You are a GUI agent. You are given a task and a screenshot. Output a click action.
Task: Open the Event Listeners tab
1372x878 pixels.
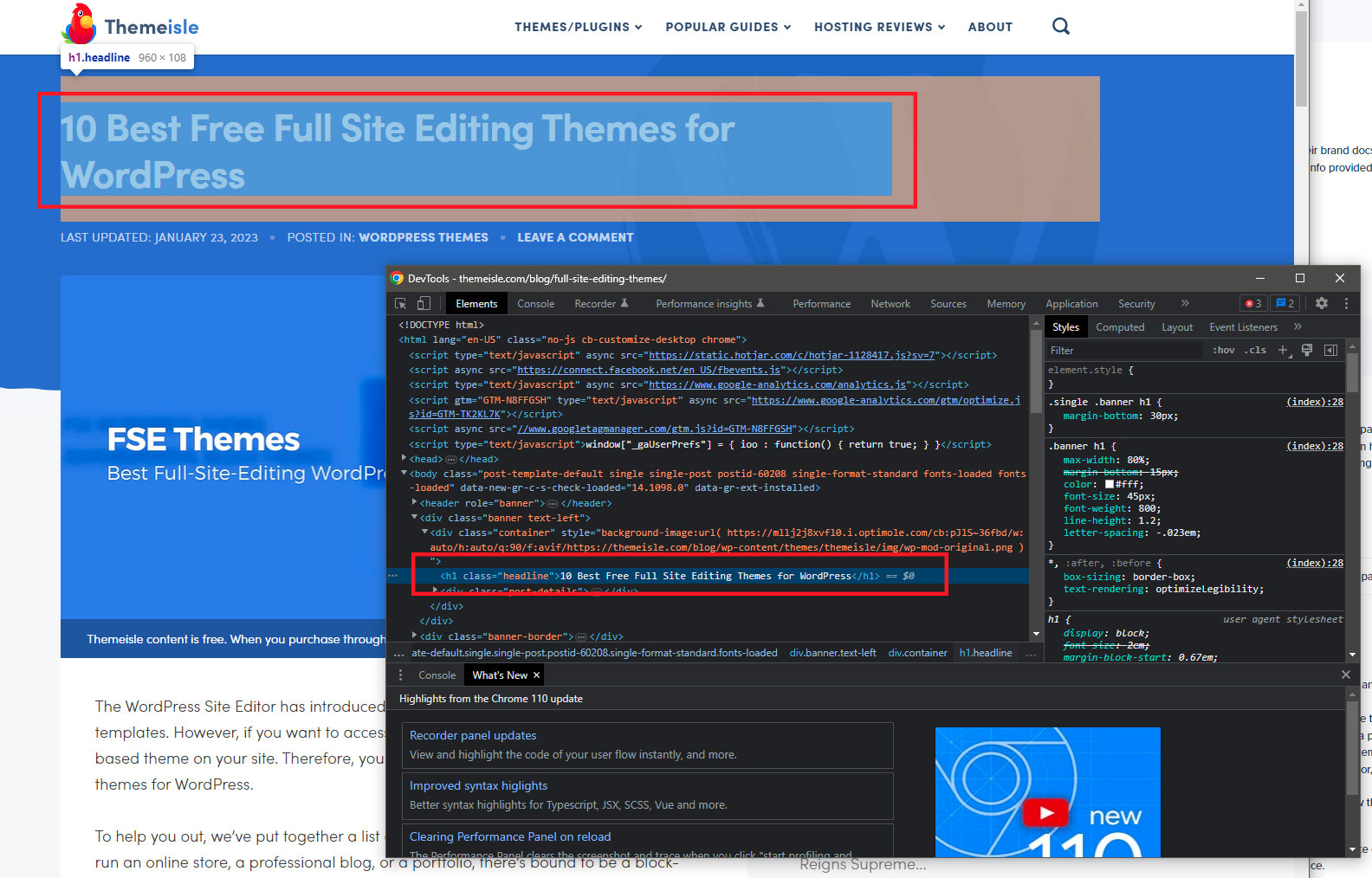1243,327
